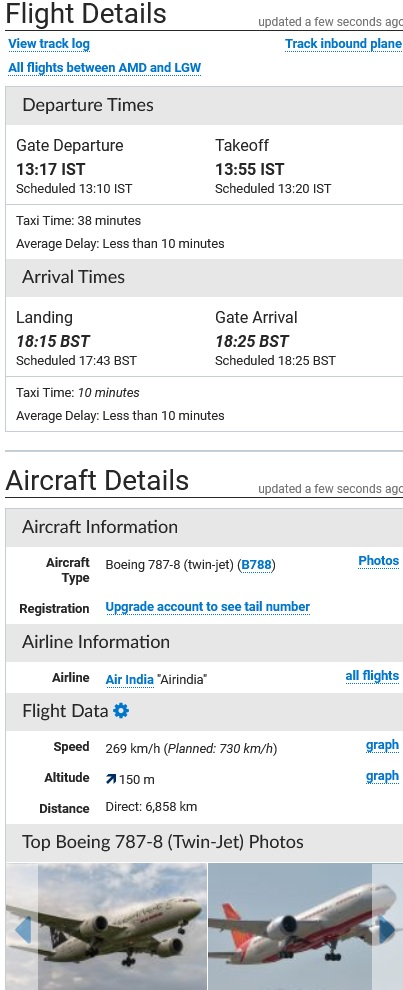Click the Aircraft Information section header
The height and width of the screenshot is (990, 403).
(x=204, y=527)
